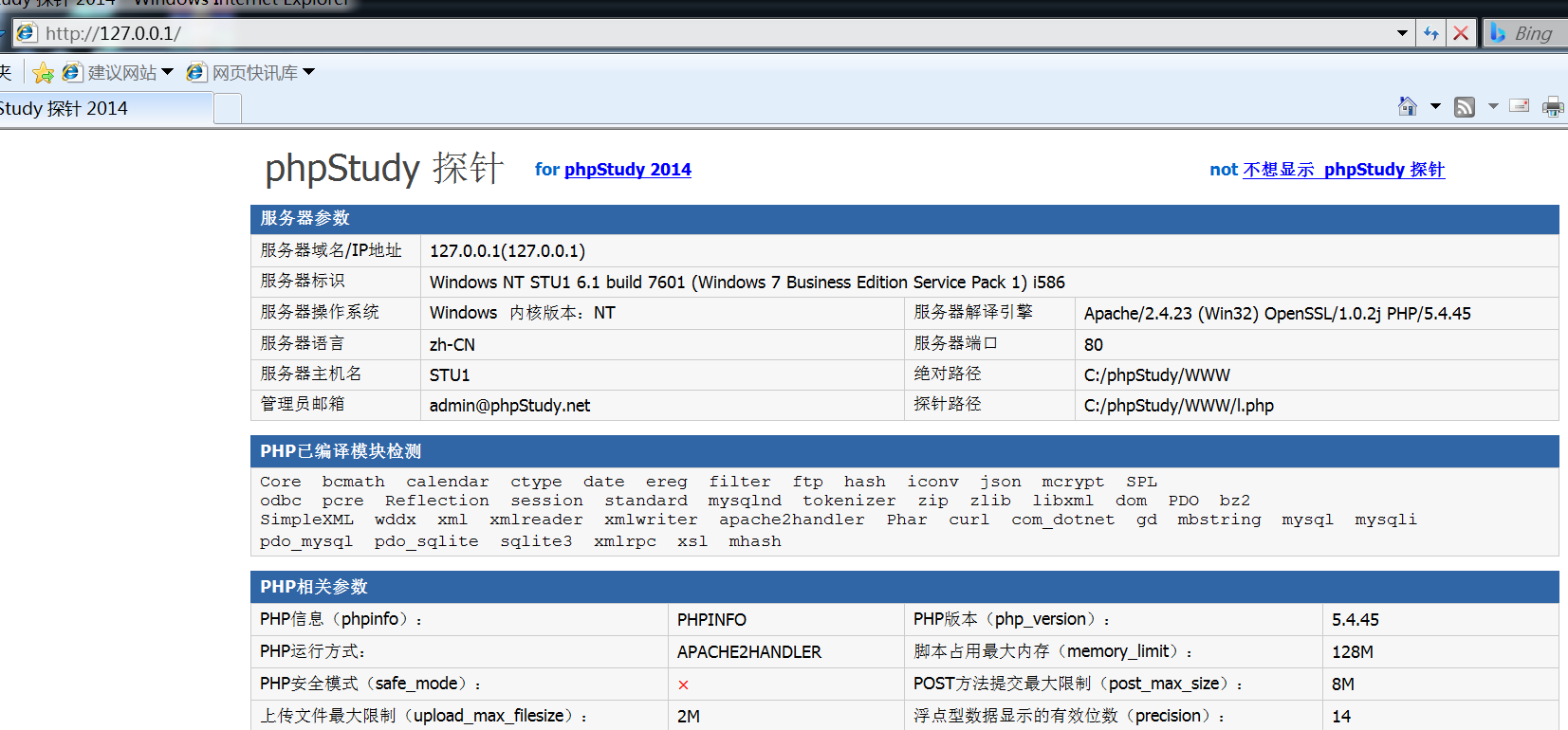
Task: Click the '127.0.0.1(127.0.0.1)' server address value
Action: coord(507,251)
